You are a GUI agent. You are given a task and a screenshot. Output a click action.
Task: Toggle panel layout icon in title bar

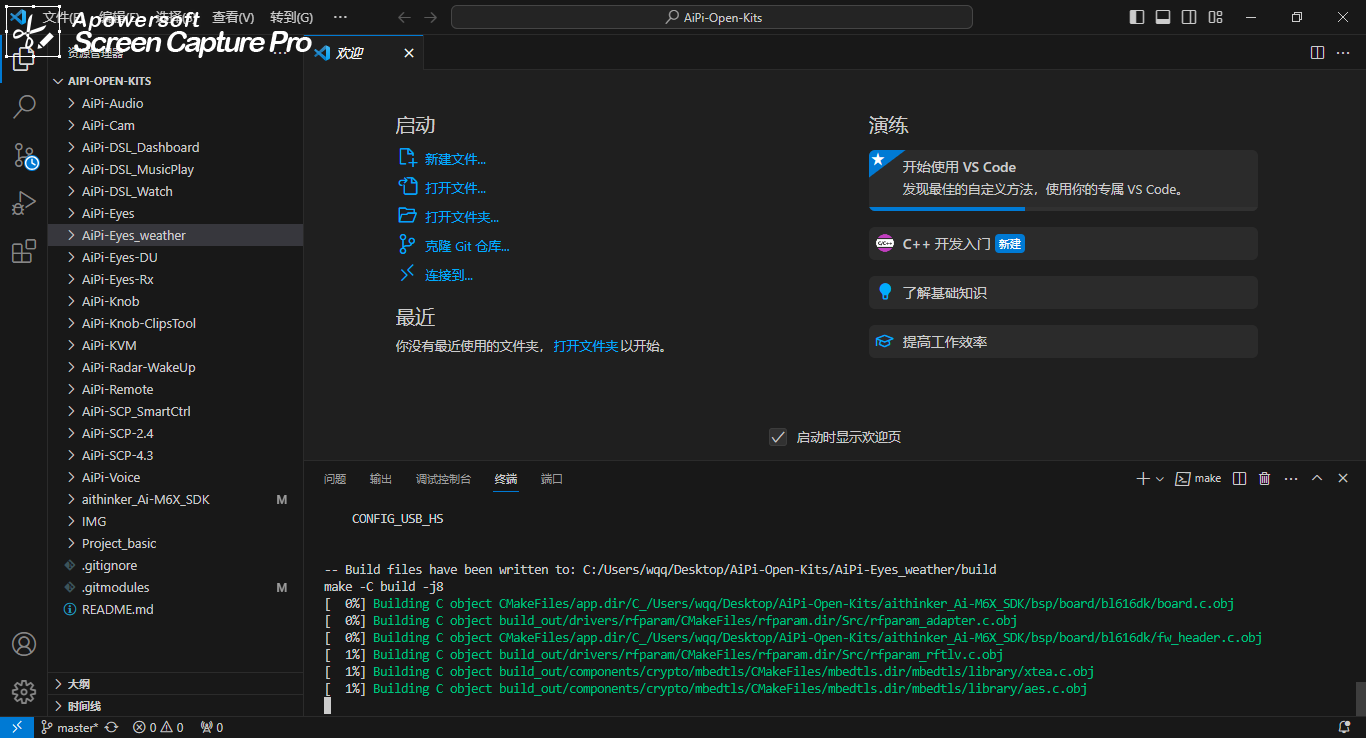pyautogui.click(x=1163, y=17)
